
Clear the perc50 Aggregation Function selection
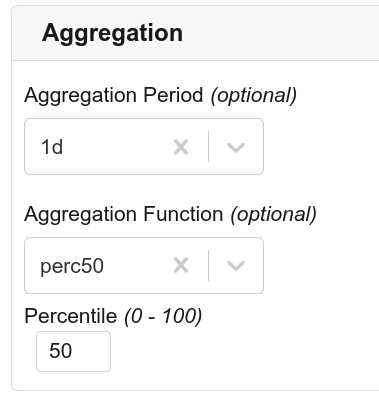point(181,266)
